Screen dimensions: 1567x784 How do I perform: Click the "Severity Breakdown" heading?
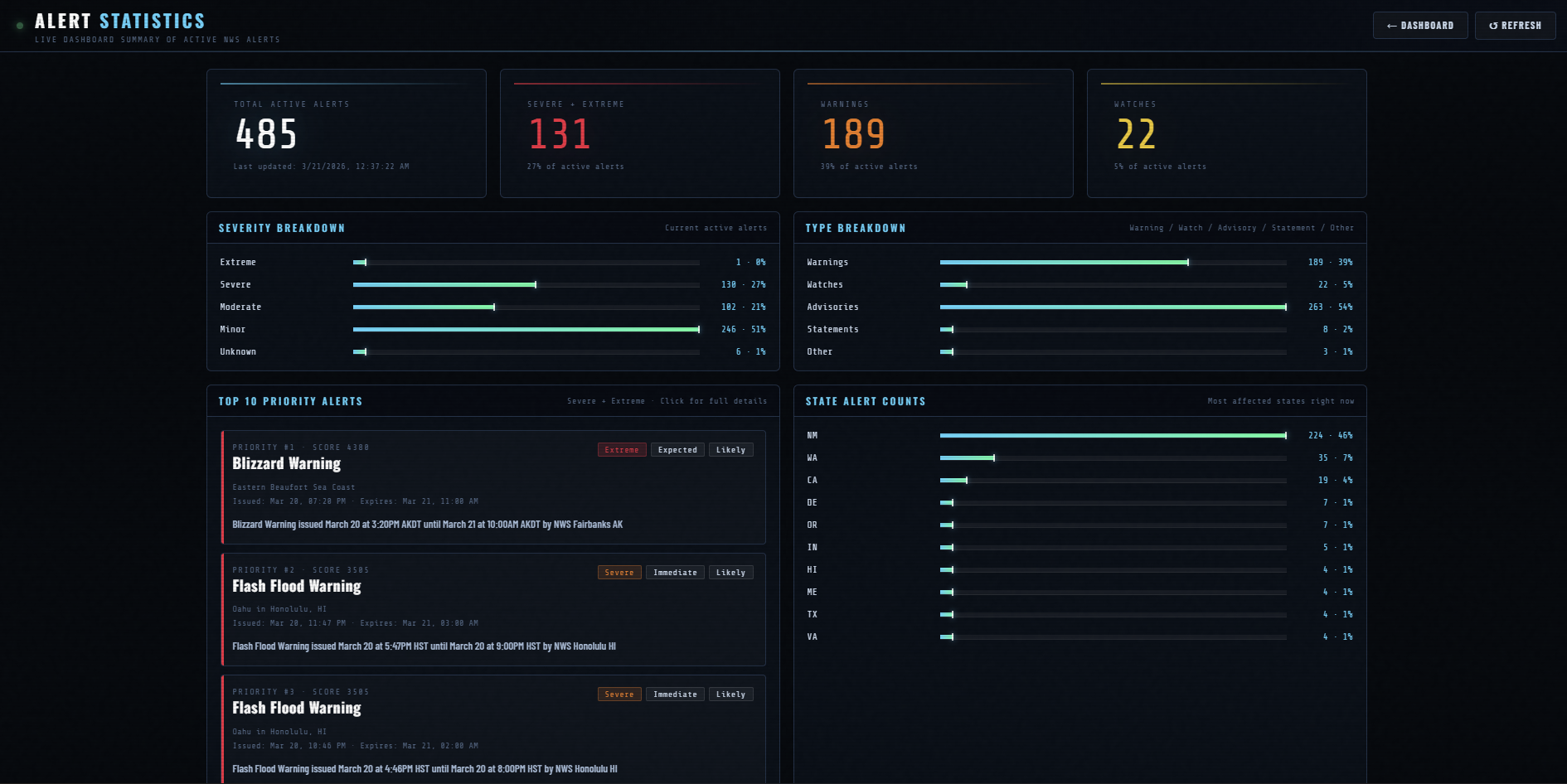pyautogui.click(x=282, y=229)
